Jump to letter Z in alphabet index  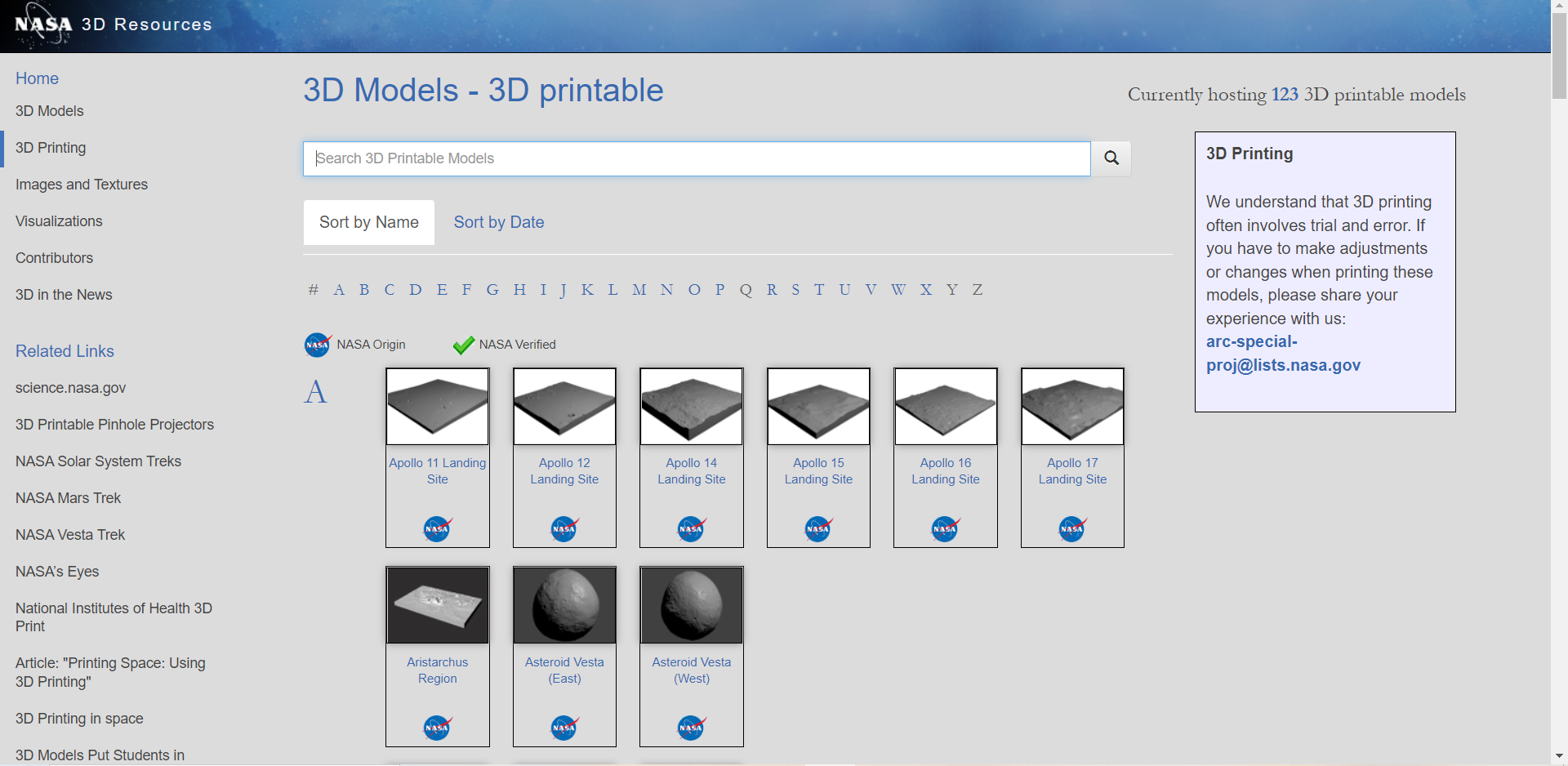pyautogui.click(x=977, y=290)
